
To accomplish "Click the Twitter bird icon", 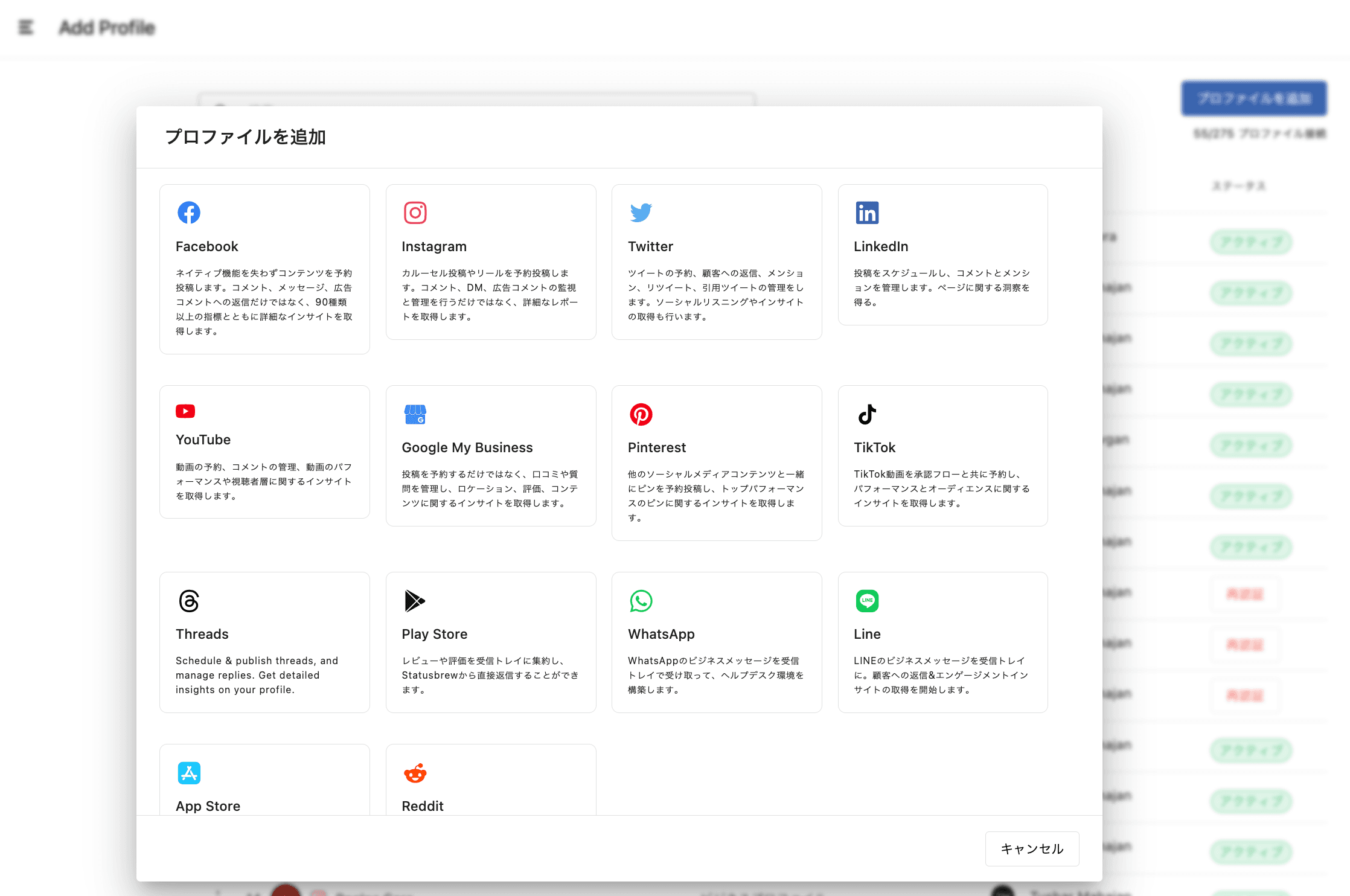I will [641, 213].
